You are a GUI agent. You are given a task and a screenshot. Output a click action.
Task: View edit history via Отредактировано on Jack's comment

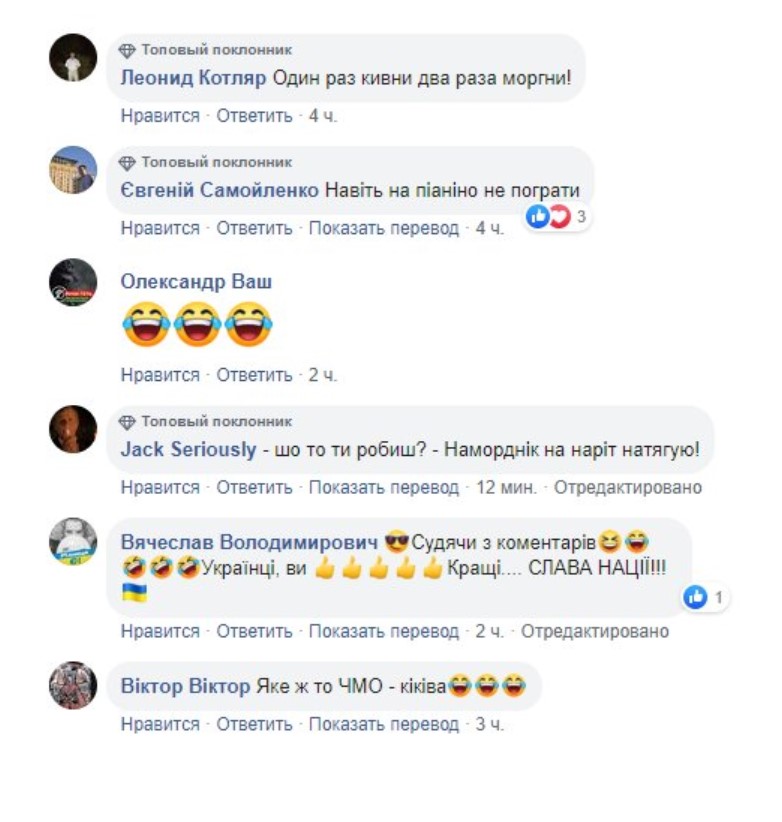click(628, 488)
